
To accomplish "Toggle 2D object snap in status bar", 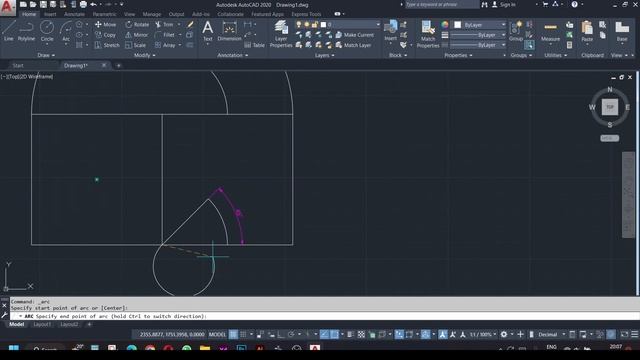I will [334, 335].
